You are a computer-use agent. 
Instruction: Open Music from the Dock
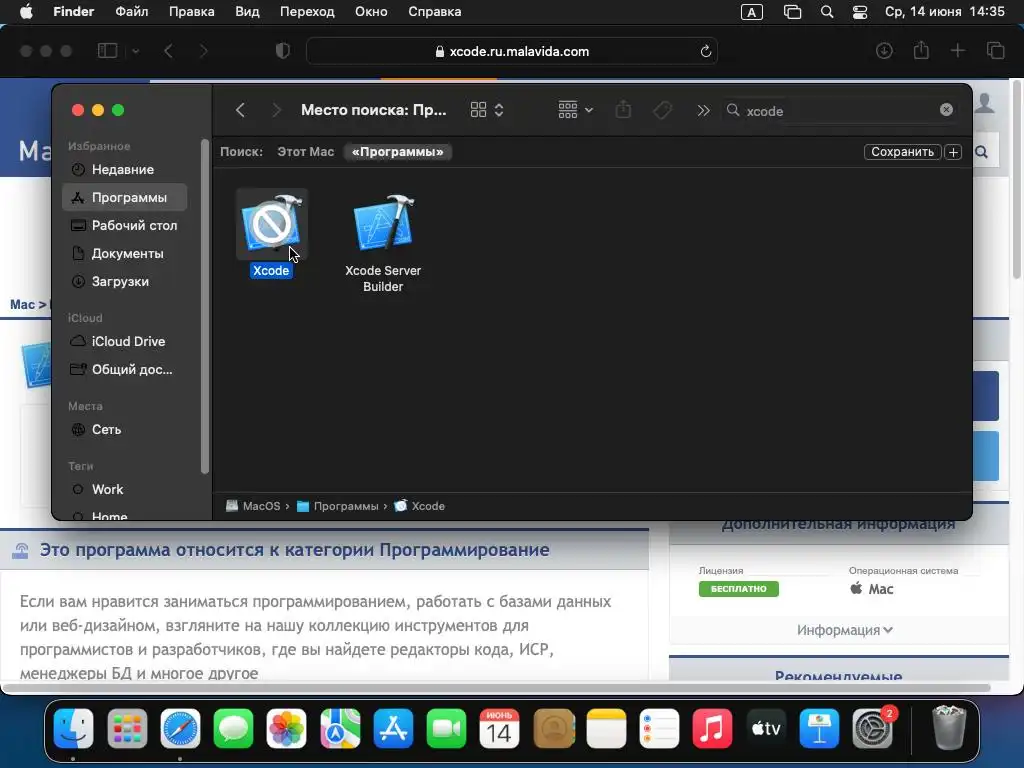[x=712, y=728]
